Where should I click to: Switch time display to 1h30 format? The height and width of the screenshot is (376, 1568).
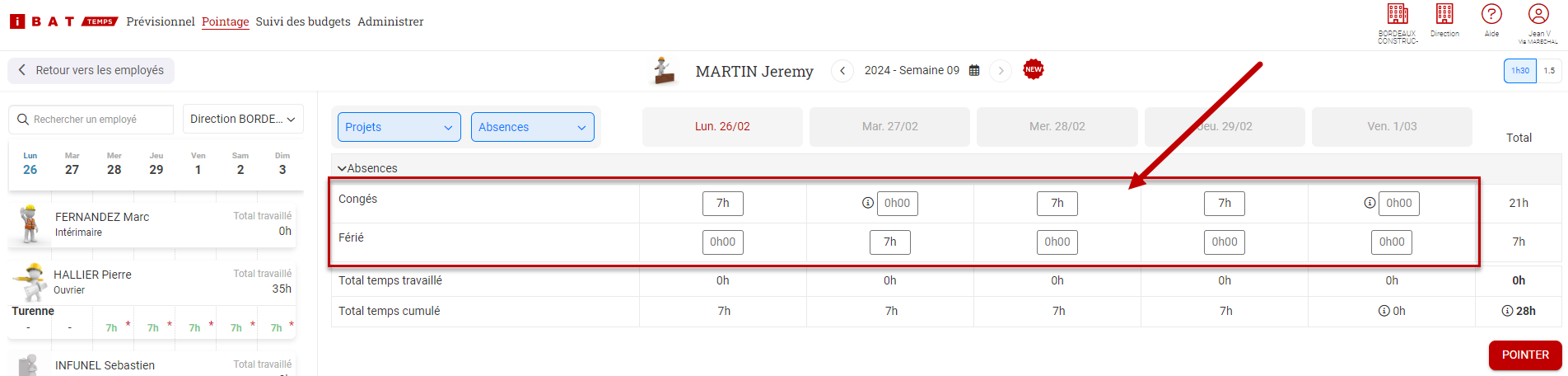click(x=1520, y=71)
